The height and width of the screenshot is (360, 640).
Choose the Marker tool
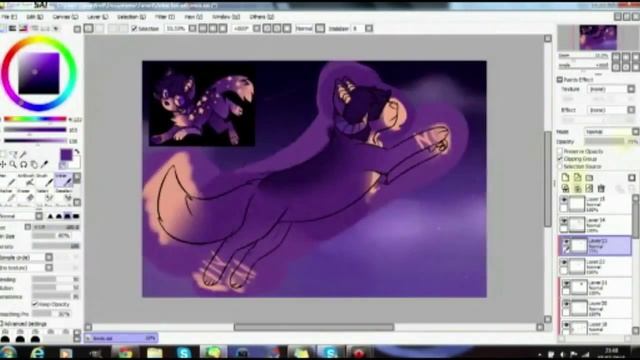[7, 196]
